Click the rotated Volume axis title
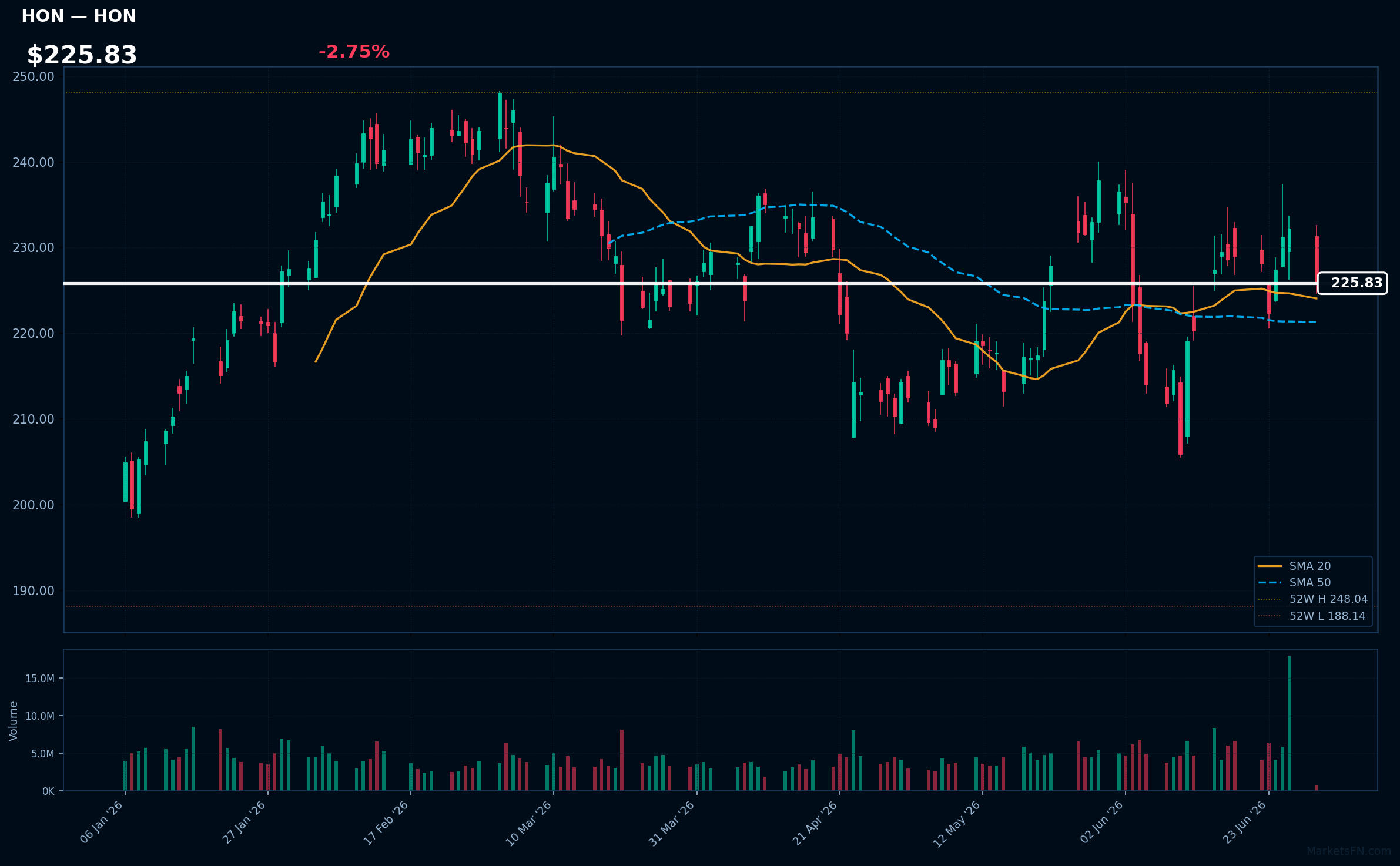The image size is (1400, 866). [x=14, y=721]
